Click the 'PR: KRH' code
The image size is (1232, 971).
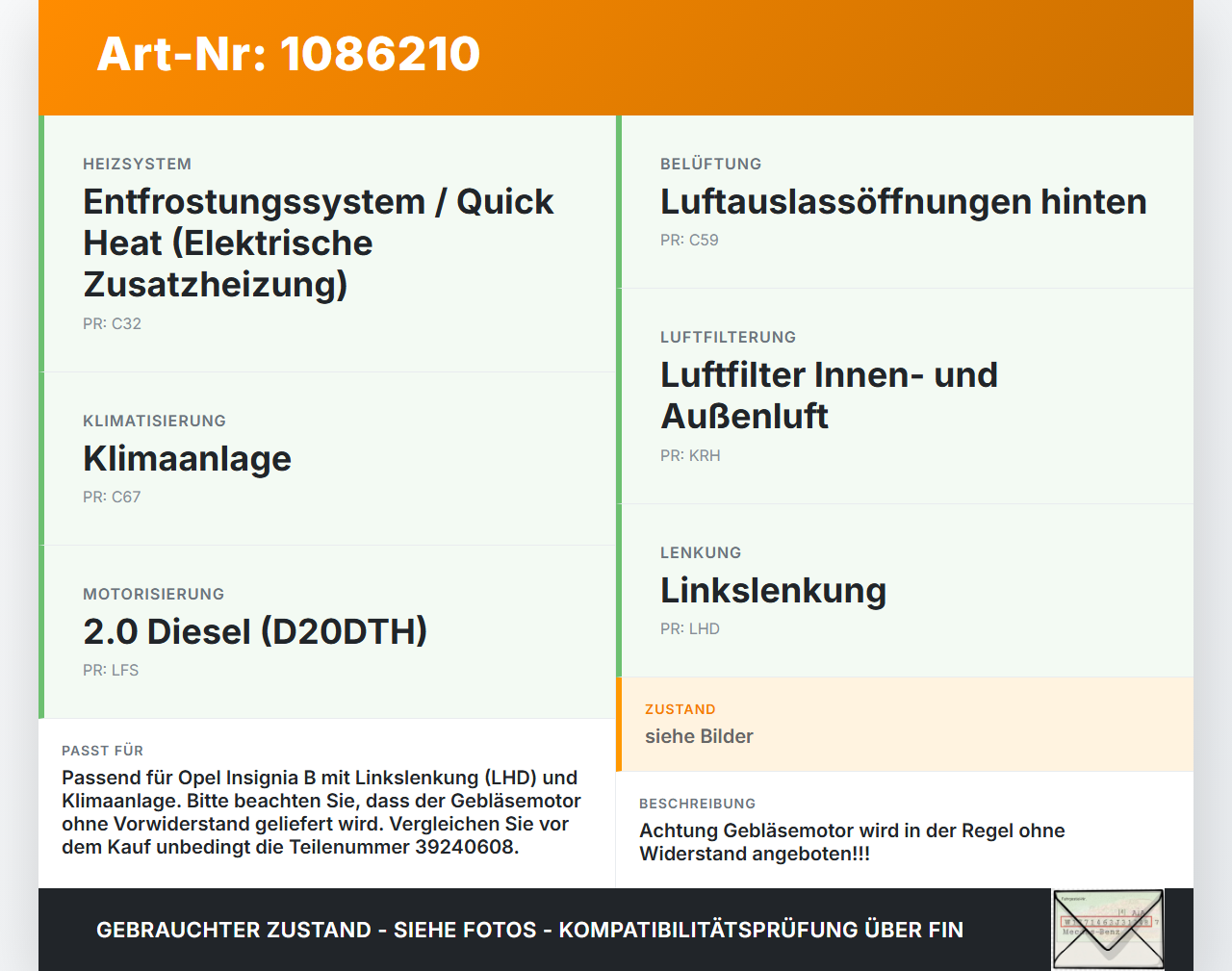[690, 456]
